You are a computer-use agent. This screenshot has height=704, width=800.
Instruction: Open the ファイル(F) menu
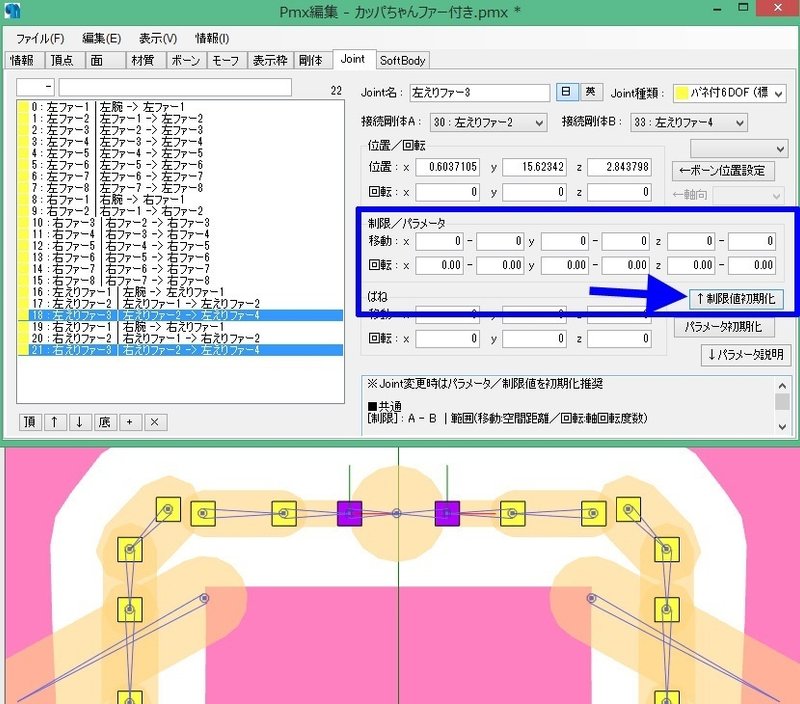pos(40,39)
